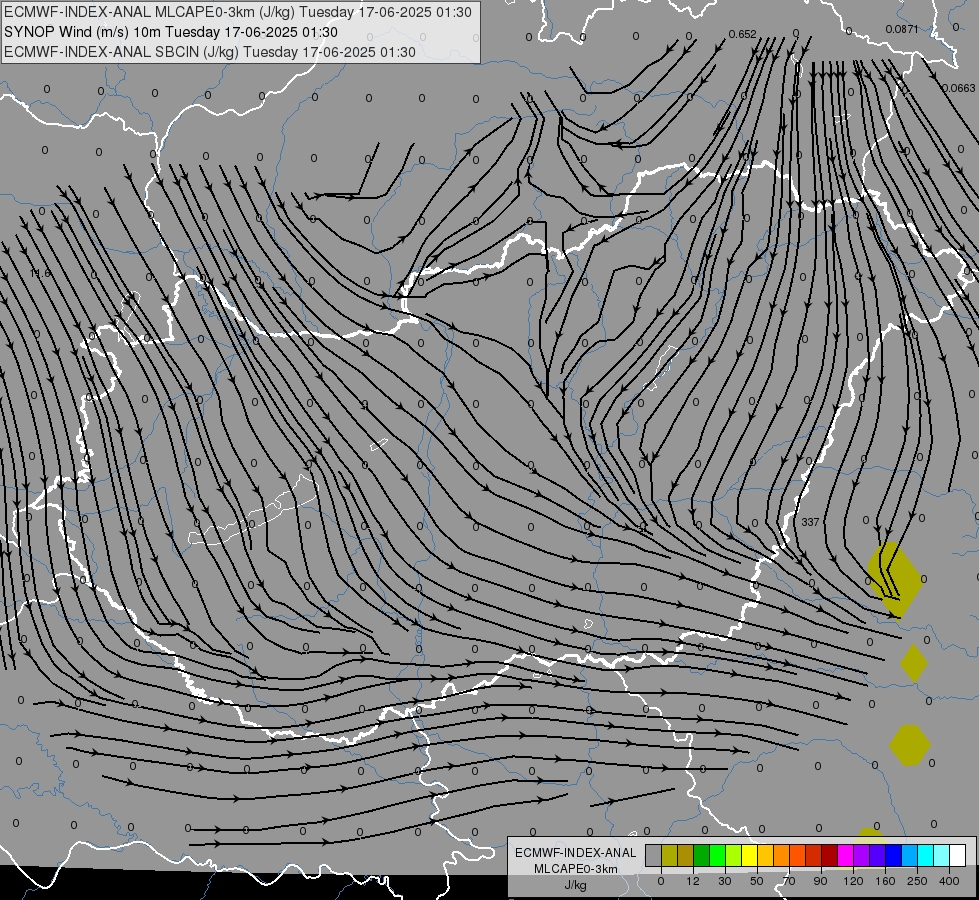The height and width of the screenshot is (900, 979).
Task: Click the pale cyan swatch left of 400
Action: pyautogui.click(x=942, y=855)
